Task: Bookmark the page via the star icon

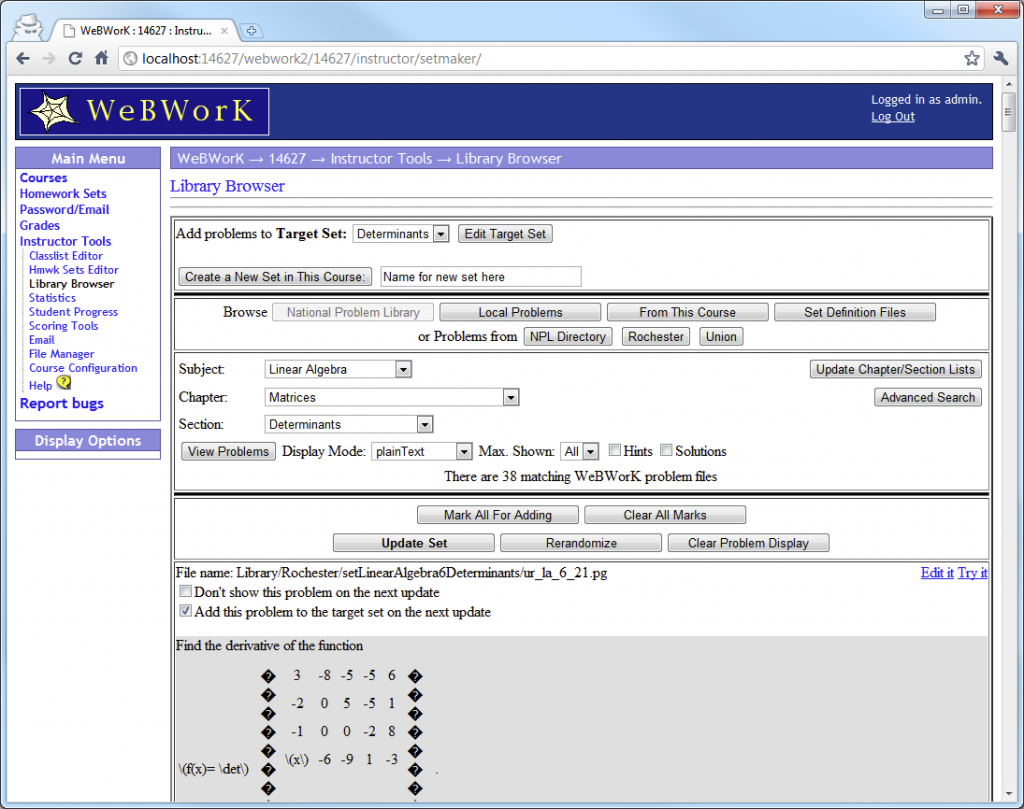Action: pos(971,58)
